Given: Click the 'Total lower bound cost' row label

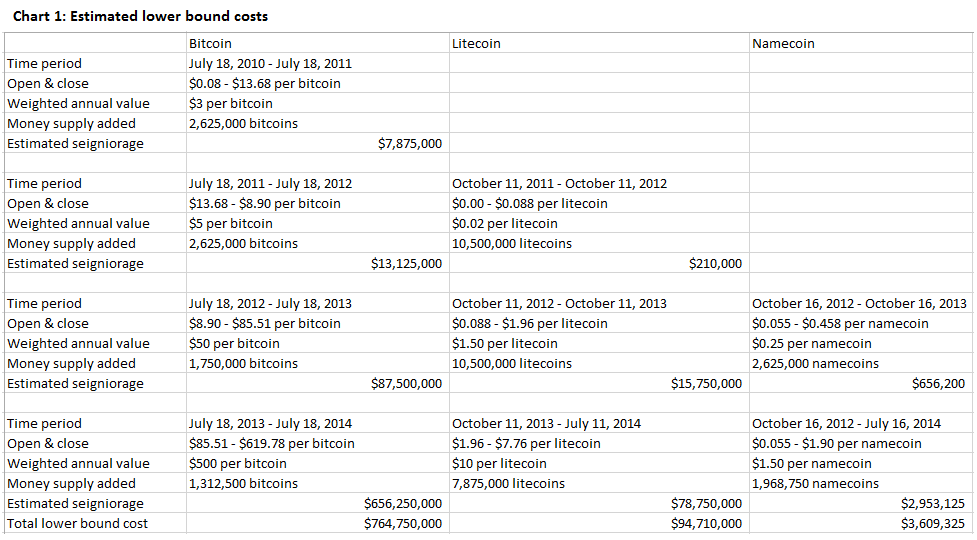Looking at the screenshot, I should click(x=77, y=524).
